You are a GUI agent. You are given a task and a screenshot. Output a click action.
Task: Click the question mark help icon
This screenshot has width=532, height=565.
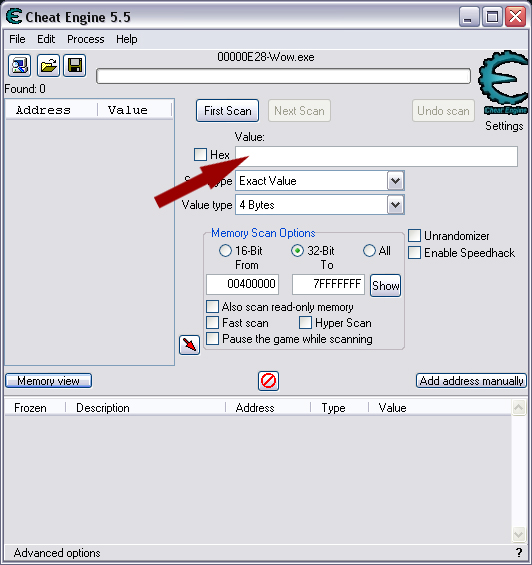point(519,552)
